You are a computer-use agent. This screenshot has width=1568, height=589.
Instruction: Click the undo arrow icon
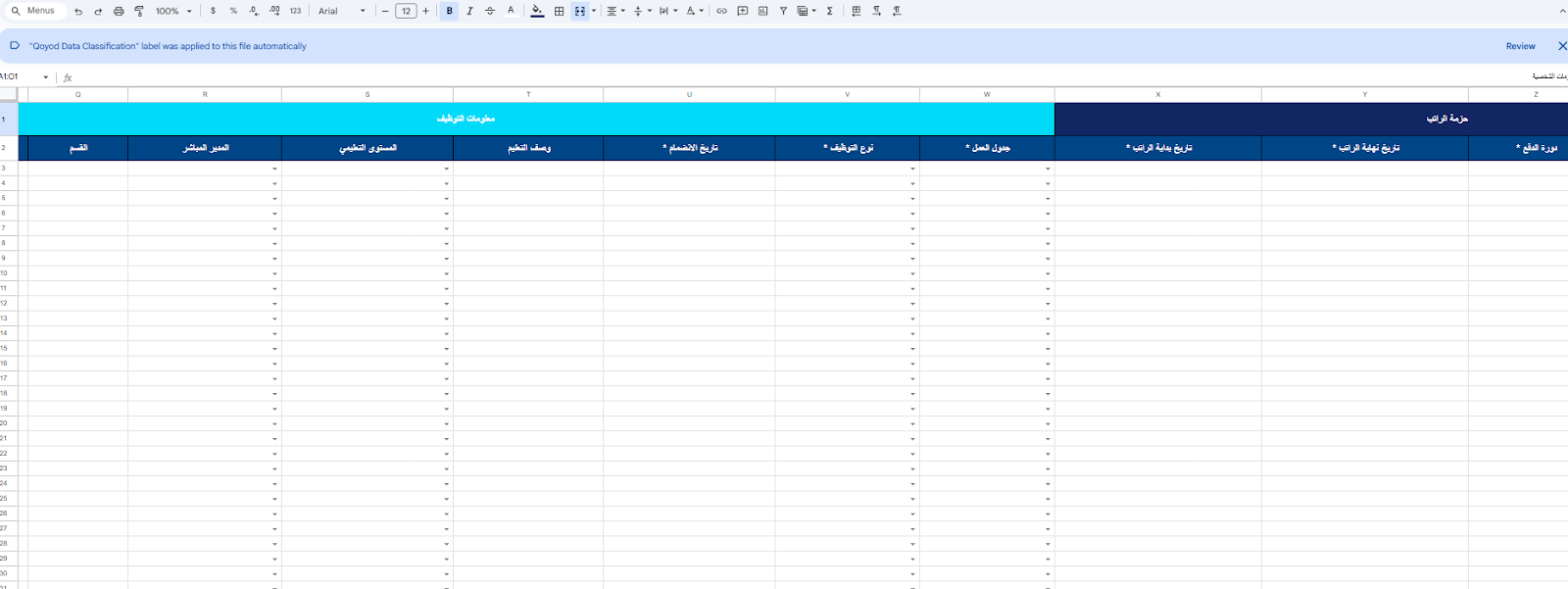click(x=78, y=12)
